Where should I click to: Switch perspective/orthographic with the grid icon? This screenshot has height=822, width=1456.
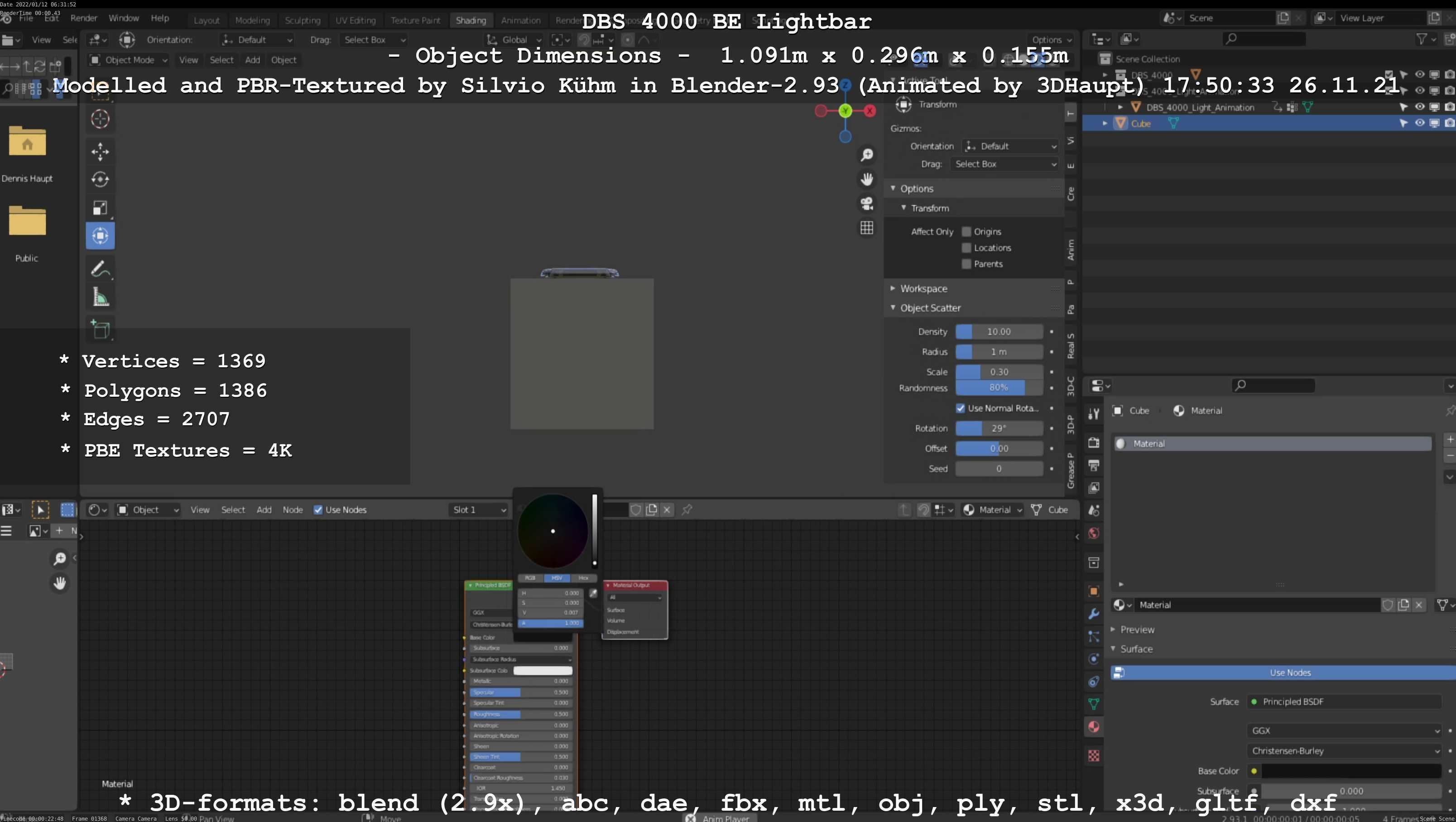coord(866,228)
